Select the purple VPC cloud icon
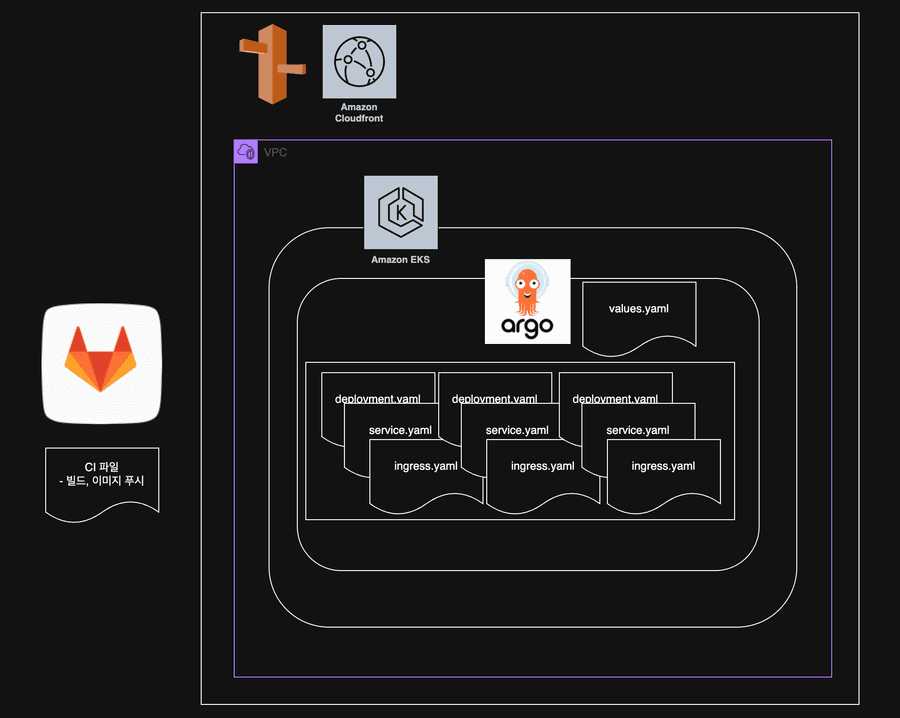Viewport: 900px width, 718px height. [x=246, y=152]
